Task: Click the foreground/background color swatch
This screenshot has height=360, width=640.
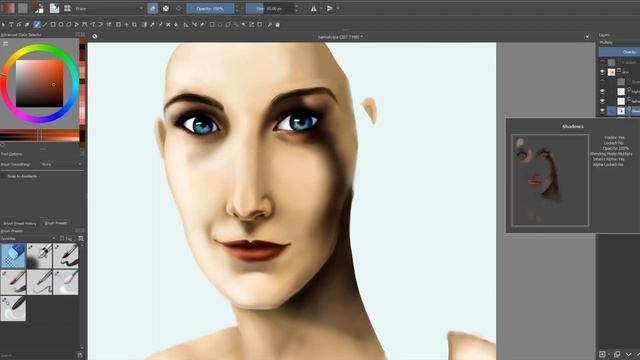Action: click(39, 8)
